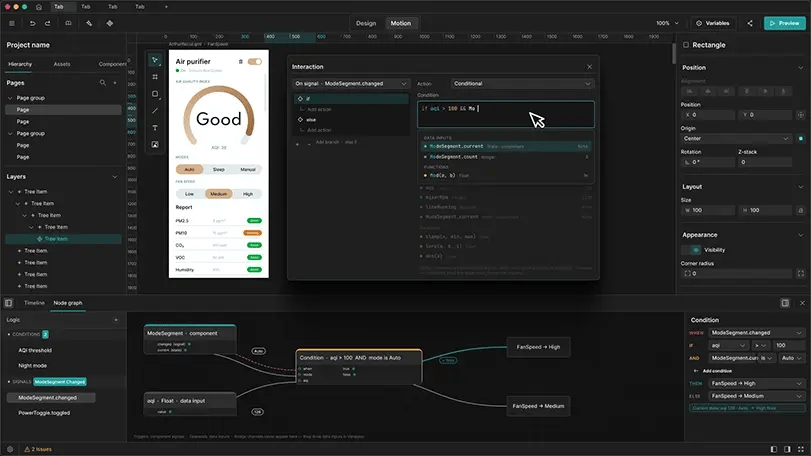Toggle the Air purifier power switch
811x456 pixels.
pos(254,62)
